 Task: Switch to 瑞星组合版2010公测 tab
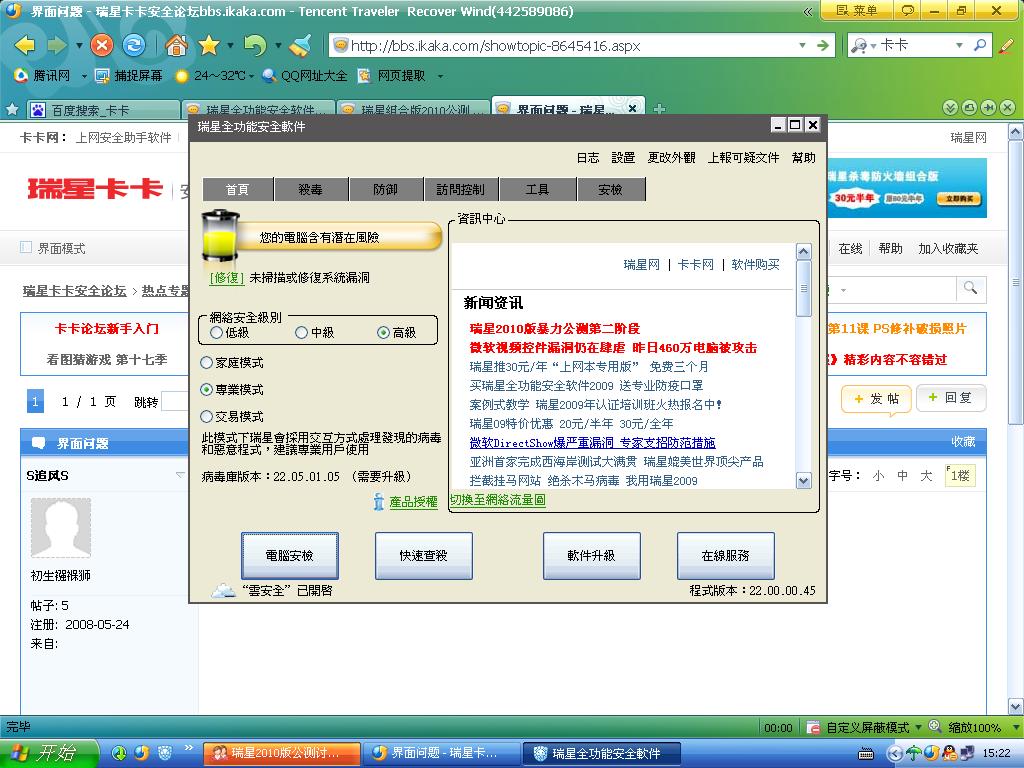tap(413, 110)
